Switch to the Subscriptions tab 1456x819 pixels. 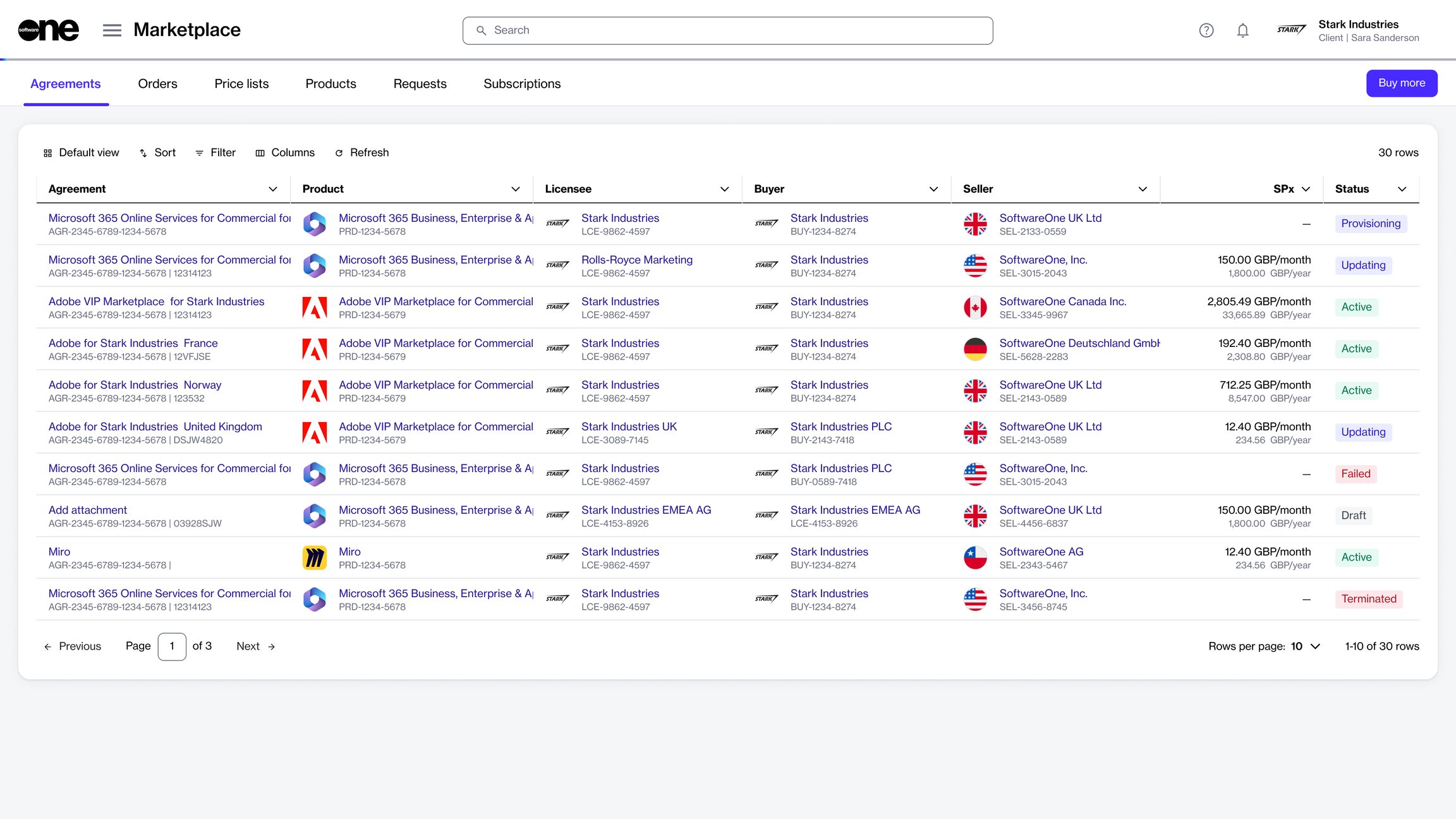522,83
